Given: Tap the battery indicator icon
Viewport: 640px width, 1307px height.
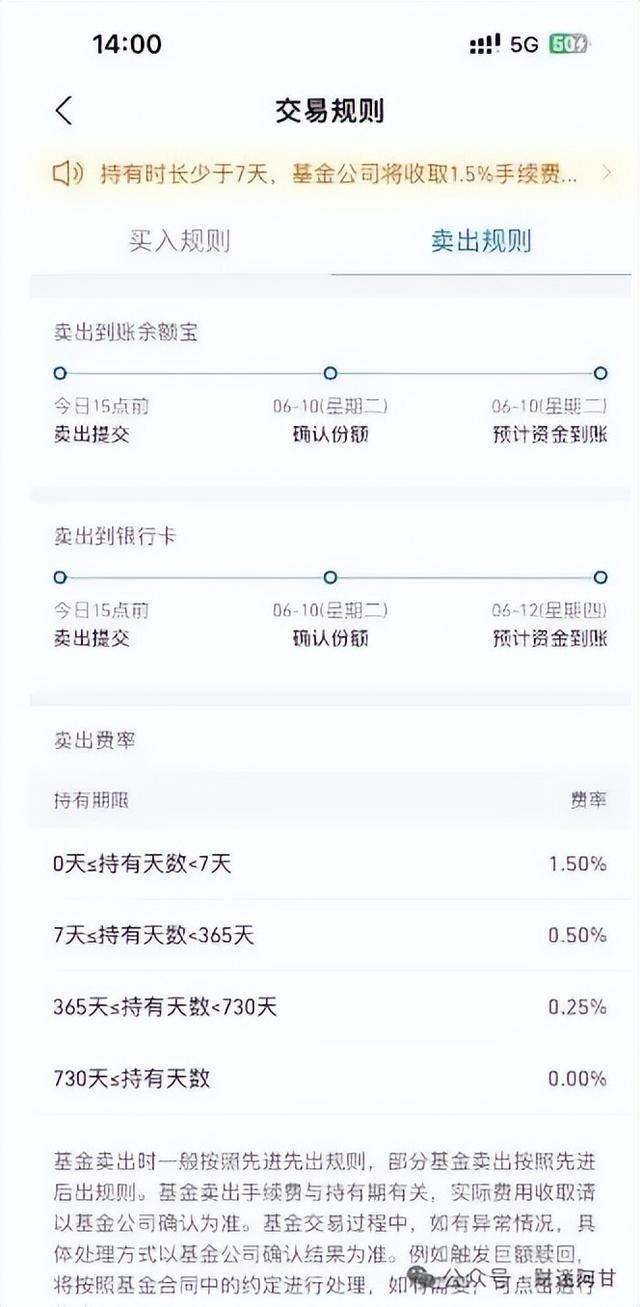Looking at the screenshot, I should click(x=569, y=44).
